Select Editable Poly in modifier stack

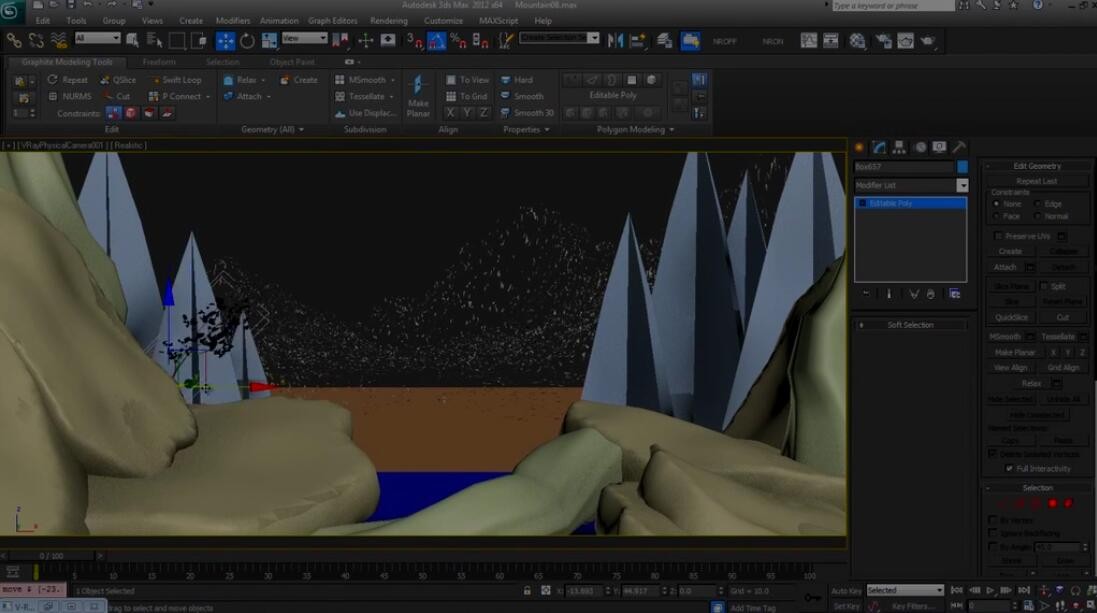coord(911,203)
